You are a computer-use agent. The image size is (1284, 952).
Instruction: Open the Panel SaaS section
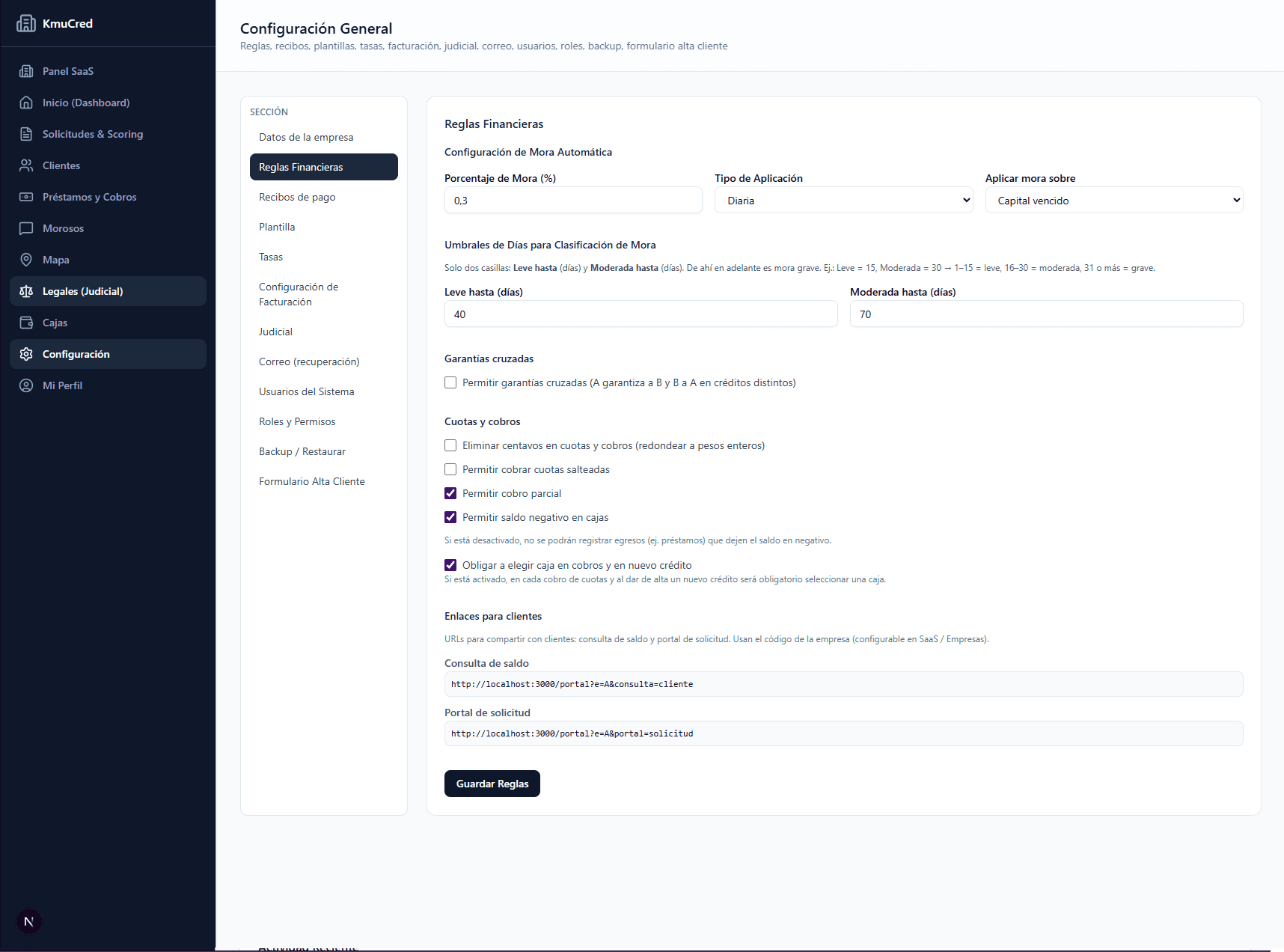[67, 71]
